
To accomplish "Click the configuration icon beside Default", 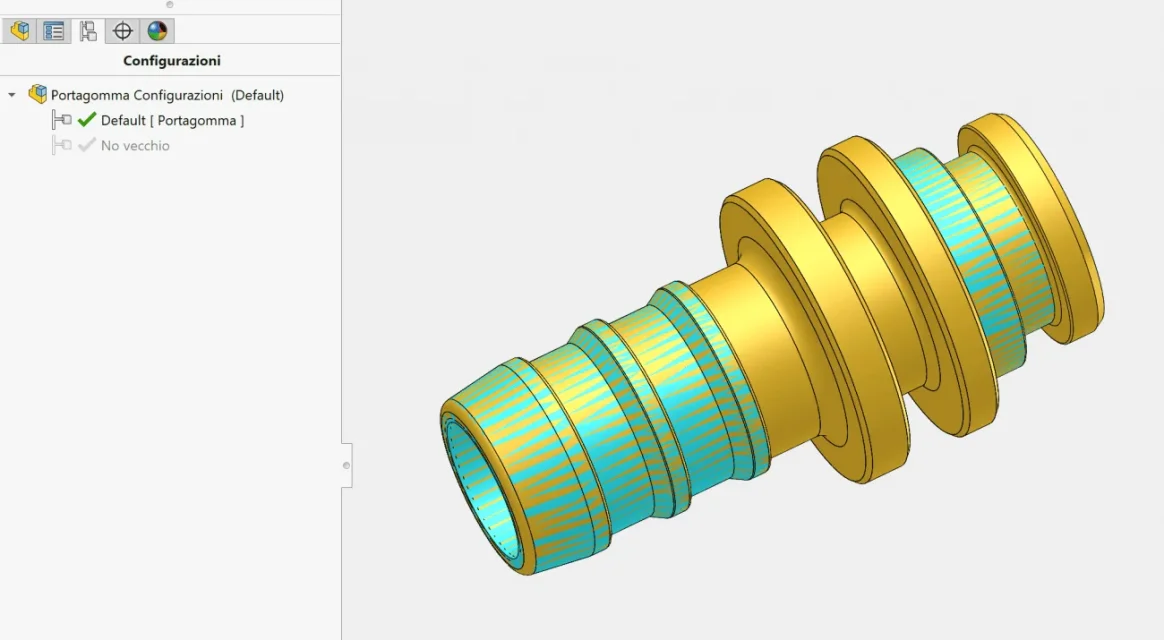I will tap(62, 120).
